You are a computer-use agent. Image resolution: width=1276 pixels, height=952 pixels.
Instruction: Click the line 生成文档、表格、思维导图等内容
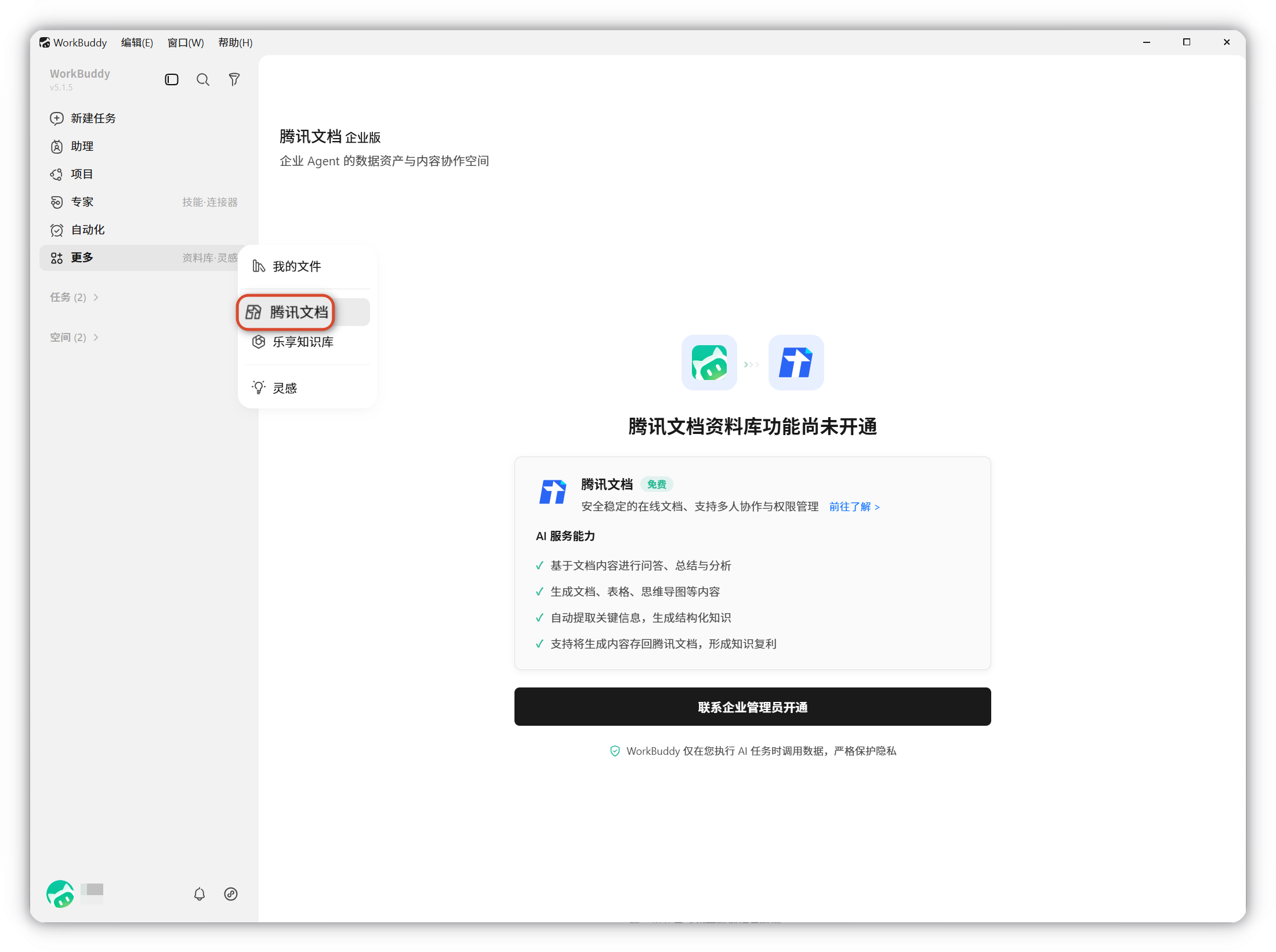(x=635, y=592)
